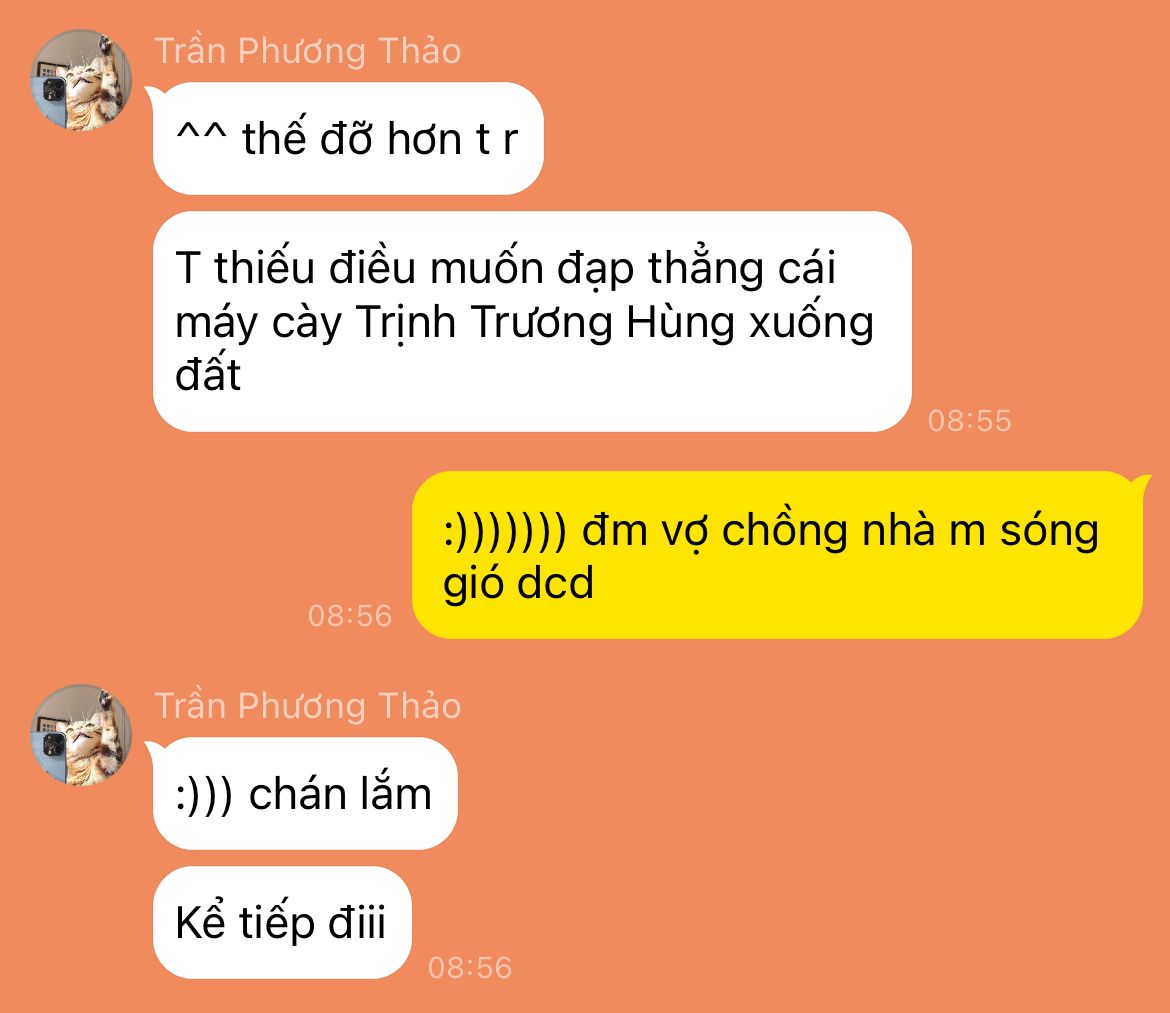Click the 08:56 timestamp after "Kể tiếp điii"
The width and height of the screenshot is (1170, 1013).
[470, 967]
